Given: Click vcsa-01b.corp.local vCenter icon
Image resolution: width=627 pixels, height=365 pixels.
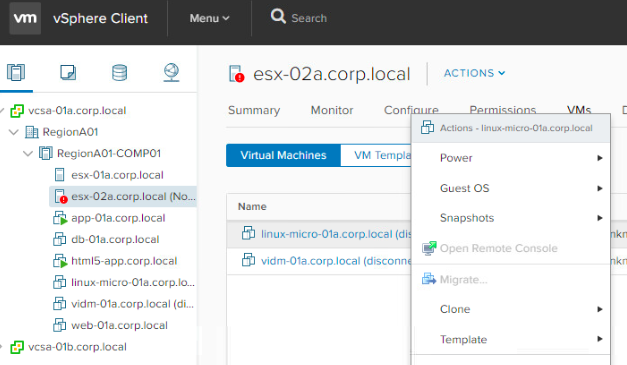Looking at the screenshot, I should click(17, 347).
